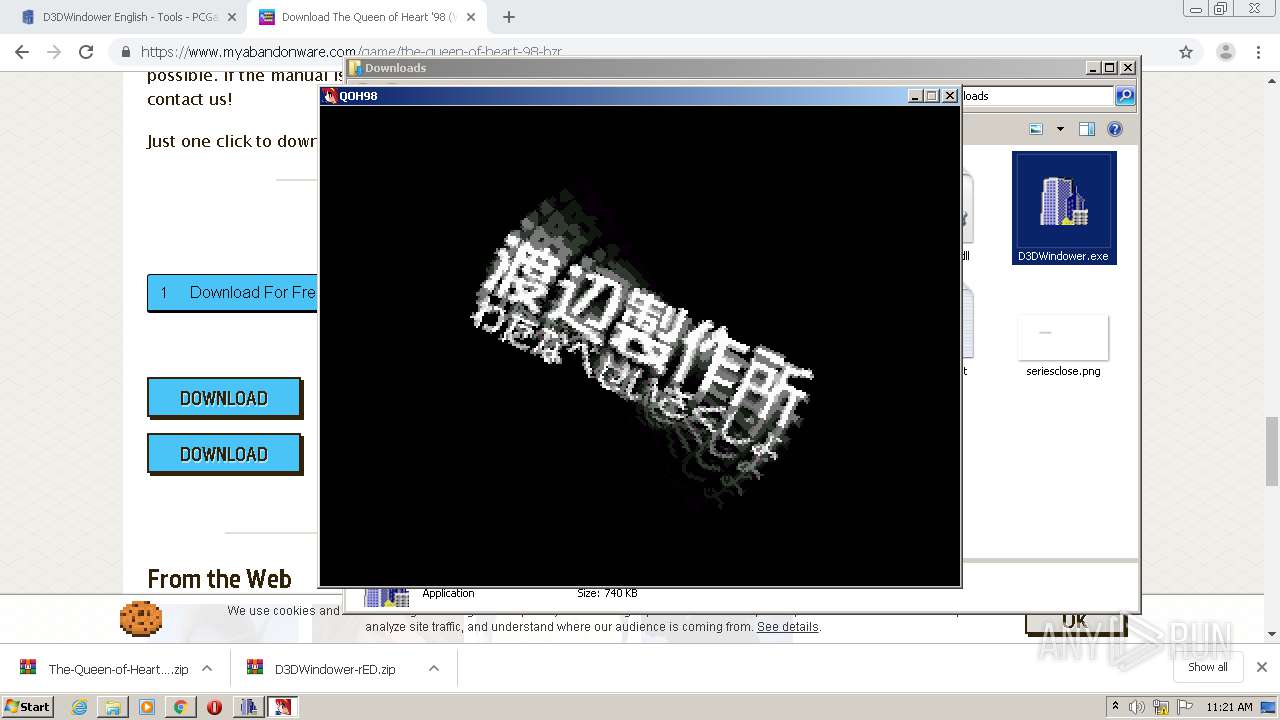Open a new Chrome tab
This screenshot has width=1280, height=720.
tap(509, 17)
